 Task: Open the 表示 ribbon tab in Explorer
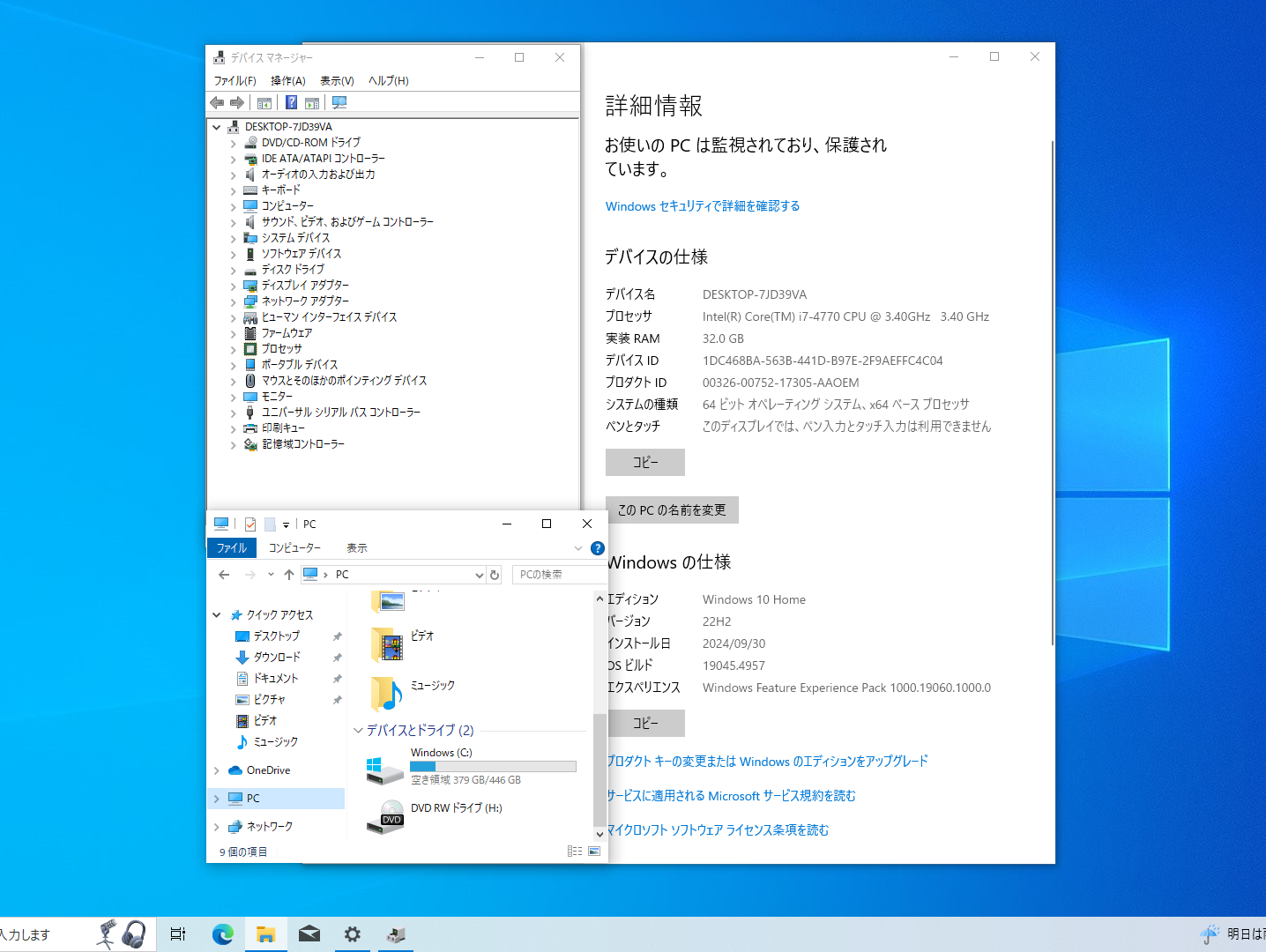pyautogui.click(x=357, y=548)
